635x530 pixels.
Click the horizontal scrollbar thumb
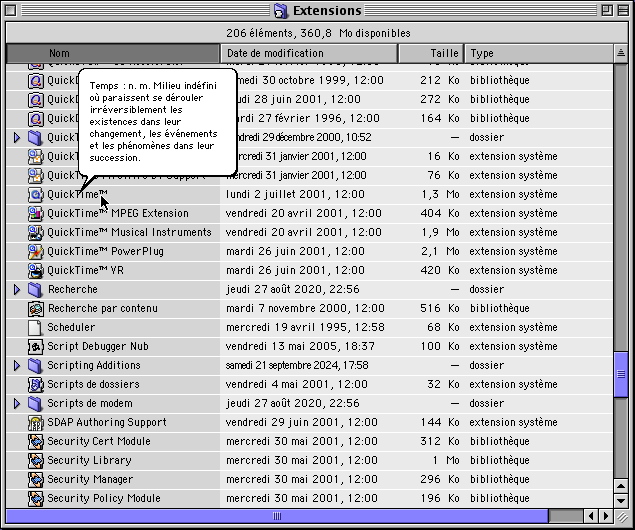coord(277,516)
